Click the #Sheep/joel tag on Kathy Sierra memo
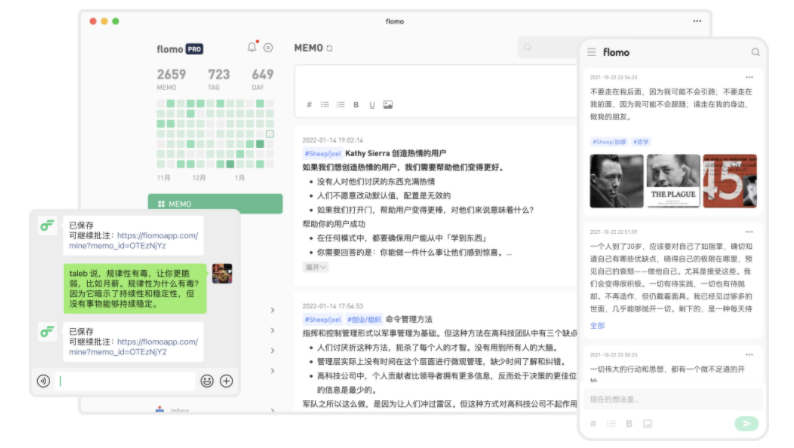 pyautogui.click(x=323, y=153)
